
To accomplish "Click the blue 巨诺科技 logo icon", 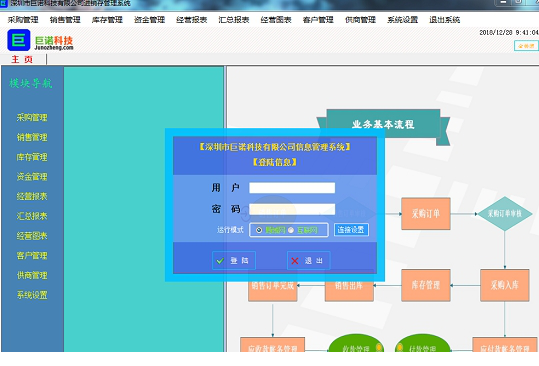I will pos(19,40).
